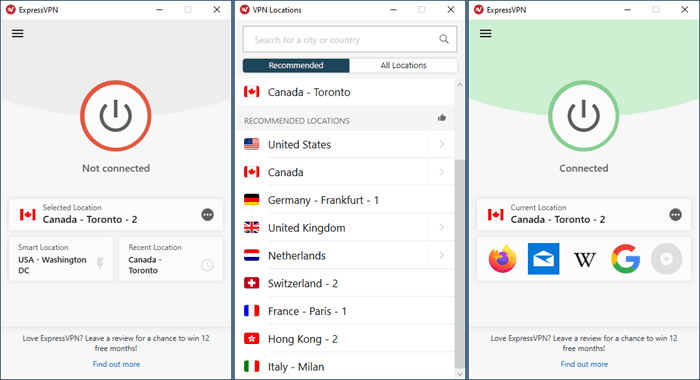This screenshot has height=380, width=700.
Task: Close the VPN Locations window
Action: pyautogui.click(x=451, y=9)
